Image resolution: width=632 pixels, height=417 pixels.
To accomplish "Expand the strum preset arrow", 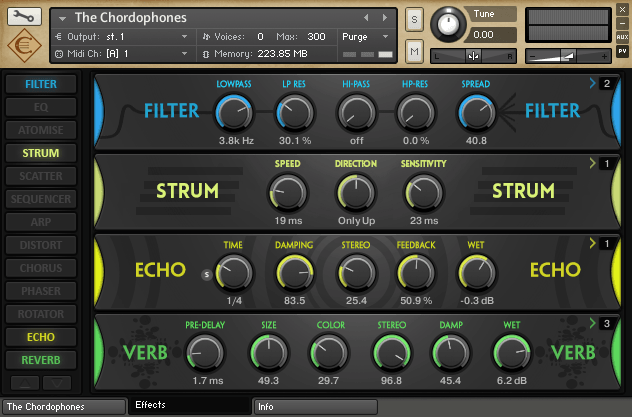I will tap(592, 163).
